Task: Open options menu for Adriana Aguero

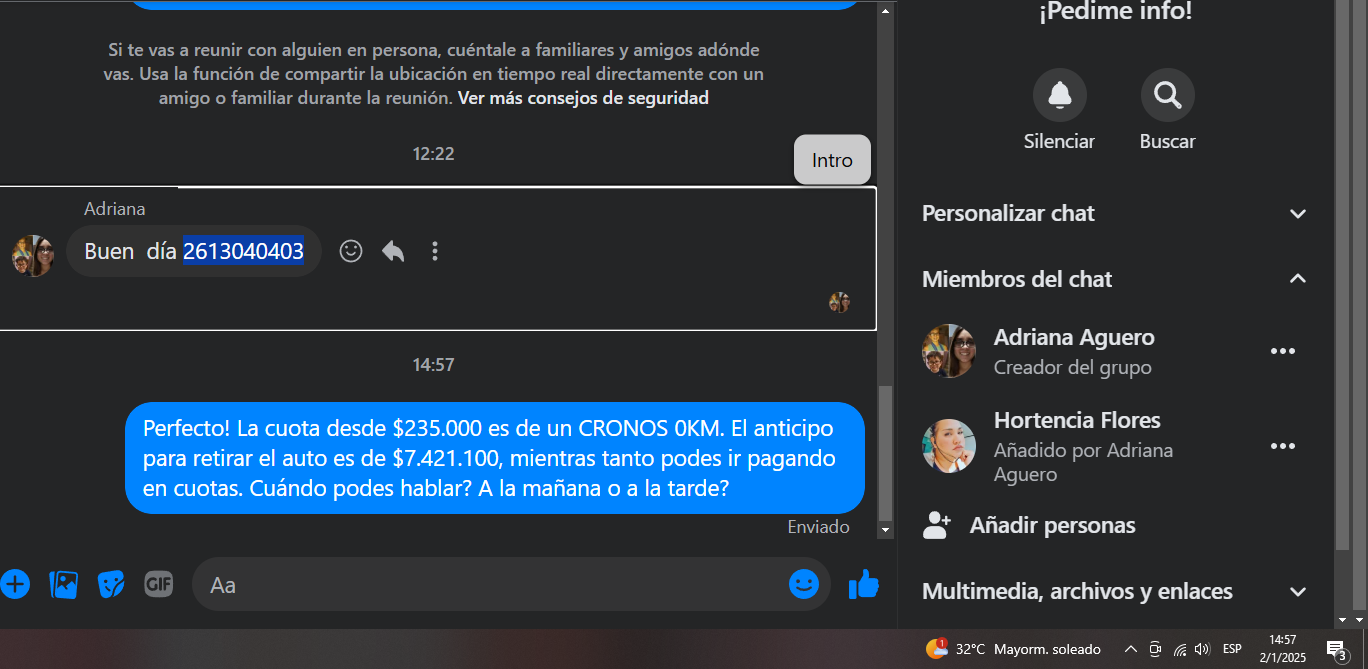Action: point(1283,351)
